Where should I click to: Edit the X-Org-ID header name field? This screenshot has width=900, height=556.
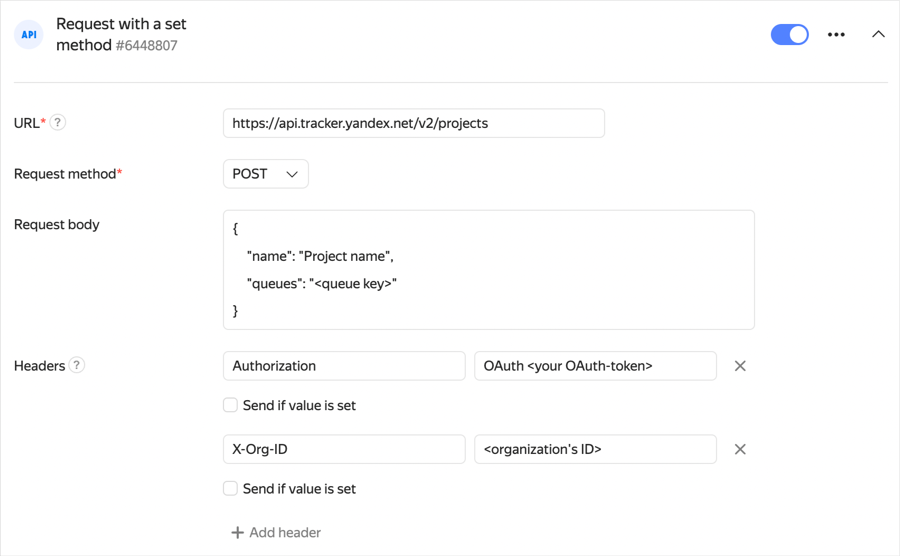[343, 449]
